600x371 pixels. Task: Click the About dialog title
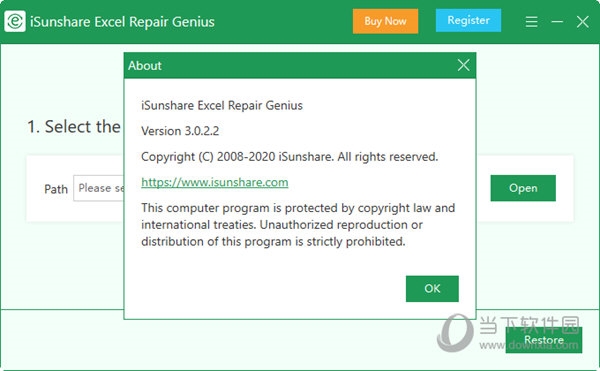coord(145,66)
